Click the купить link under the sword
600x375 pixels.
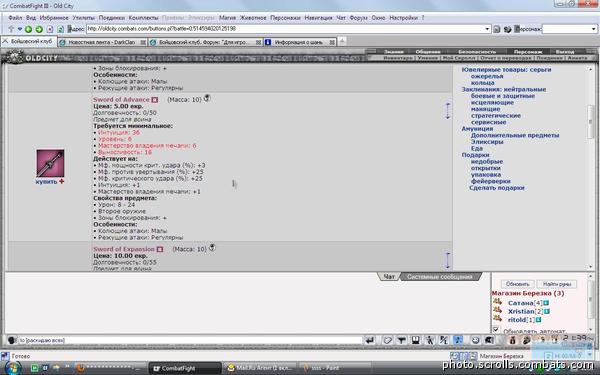[x=47, y=182]
